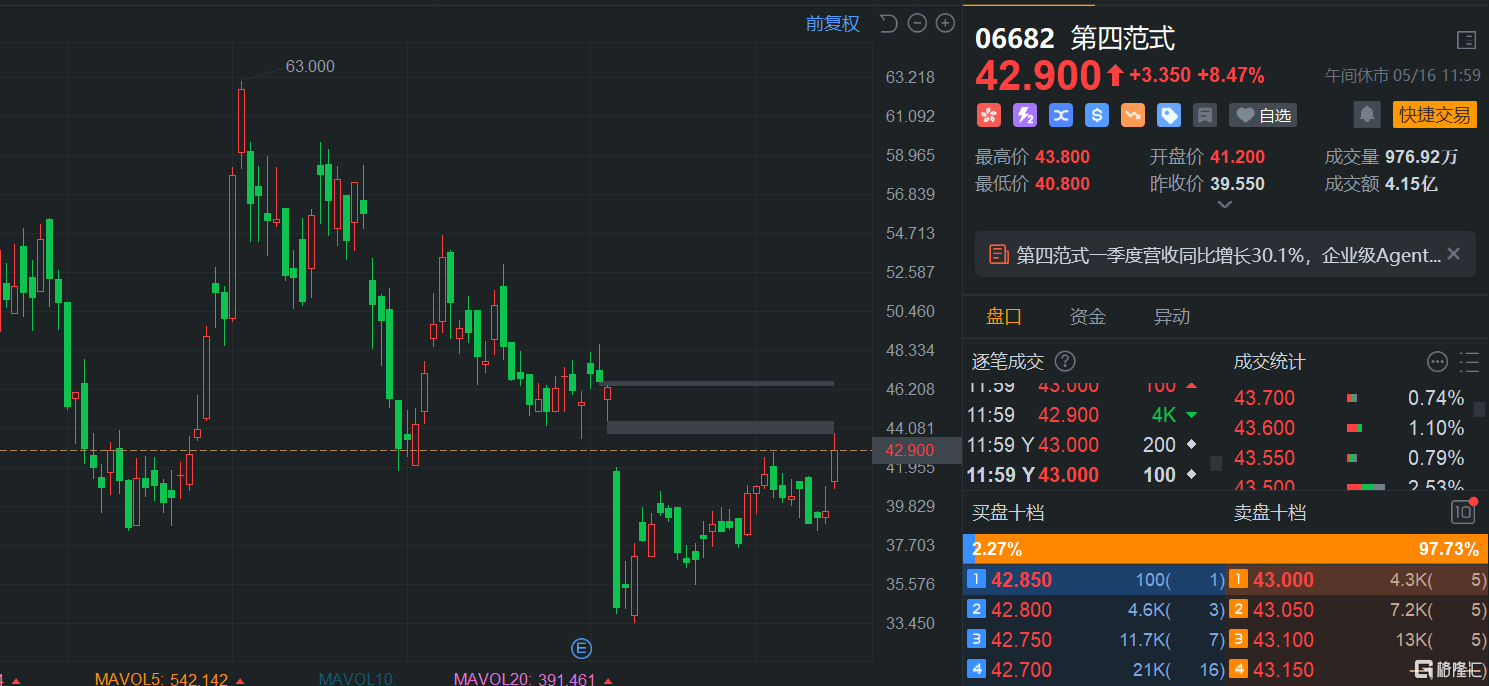Select bid level 3 at 42.750
The image size is (1489, 686).
point(1095,640)
